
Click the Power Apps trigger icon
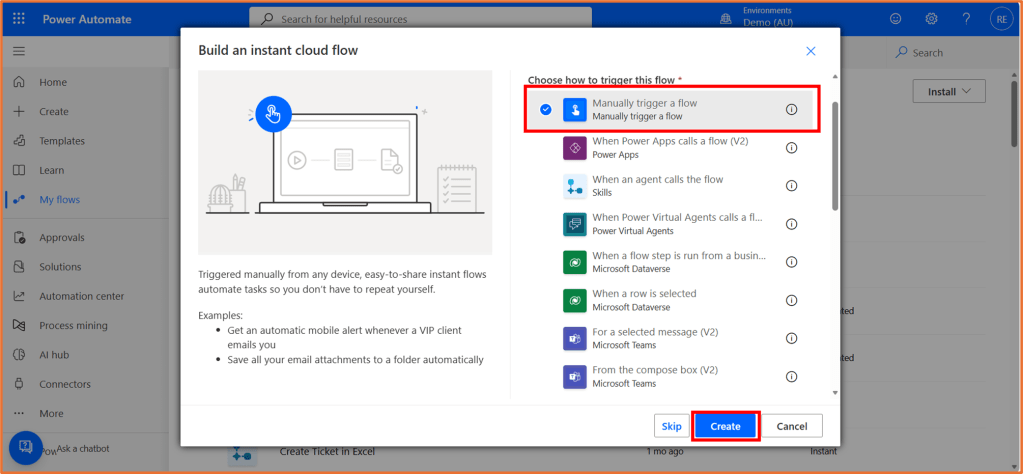tap(574, 148)
